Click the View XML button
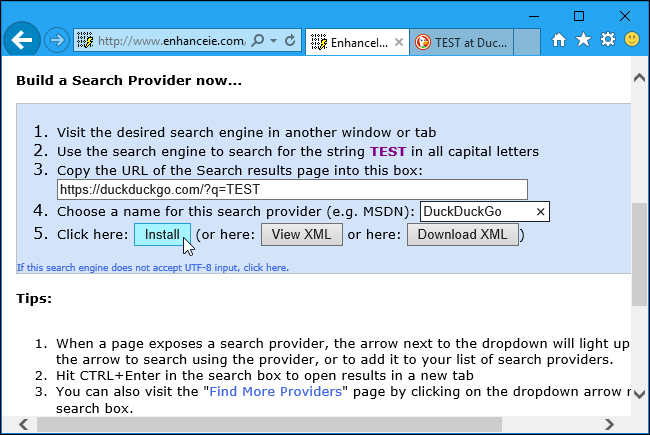This screenshot has height=435, width=650. click(x=301, y=235)
